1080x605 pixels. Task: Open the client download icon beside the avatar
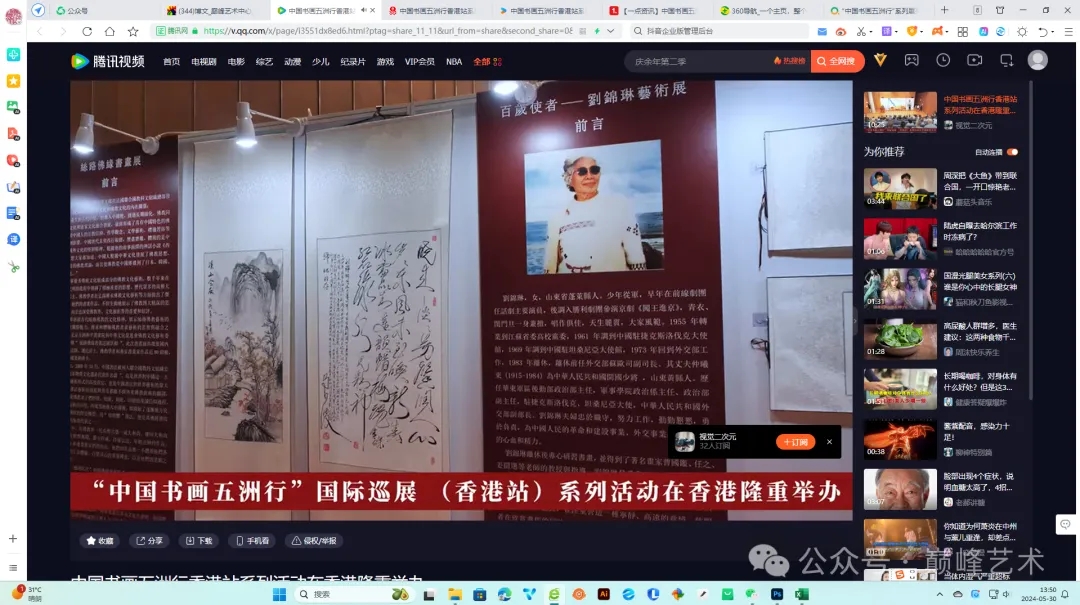[1006, 60]
